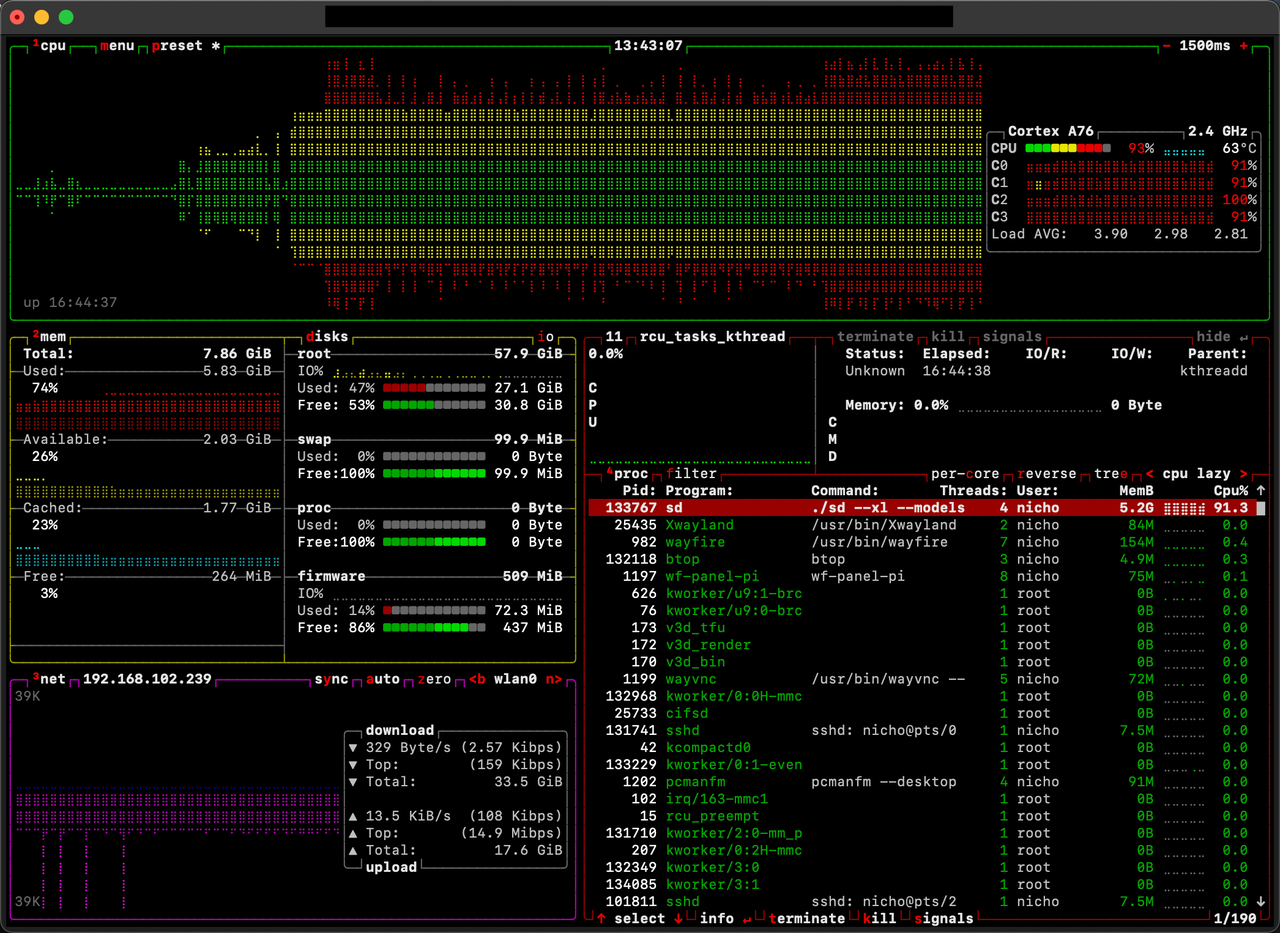The height and width of the screenshot is (933, 1280).
Task: Toggle the mem box label
Action: [49, 337]
